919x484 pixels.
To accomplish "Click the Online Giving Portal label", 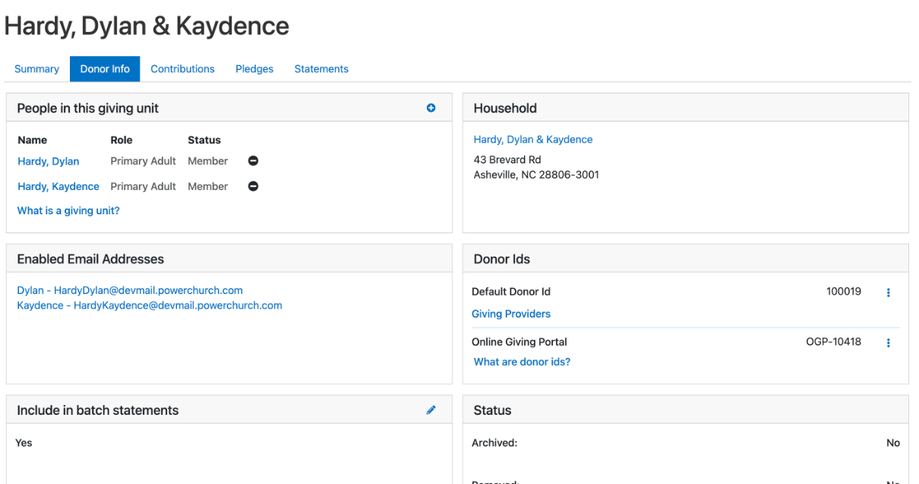I will click(519, 342).
